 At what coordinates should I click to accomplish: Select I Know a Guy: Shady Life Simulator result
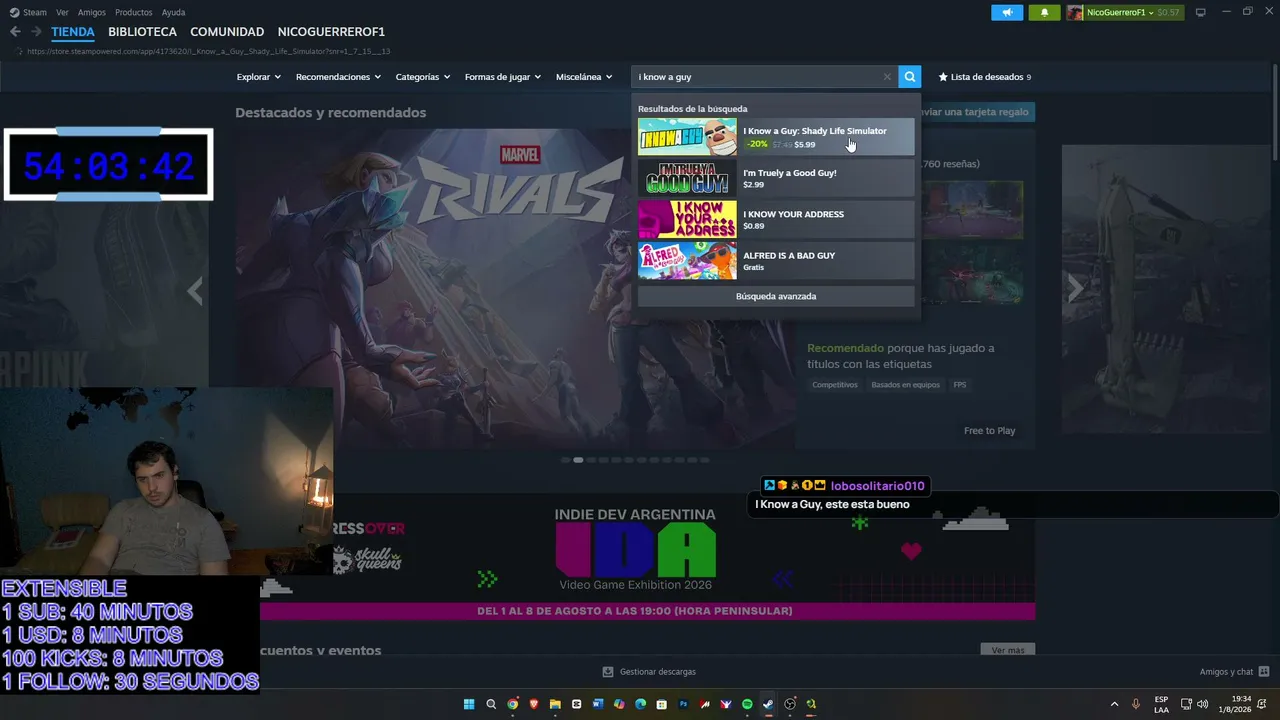776,137
